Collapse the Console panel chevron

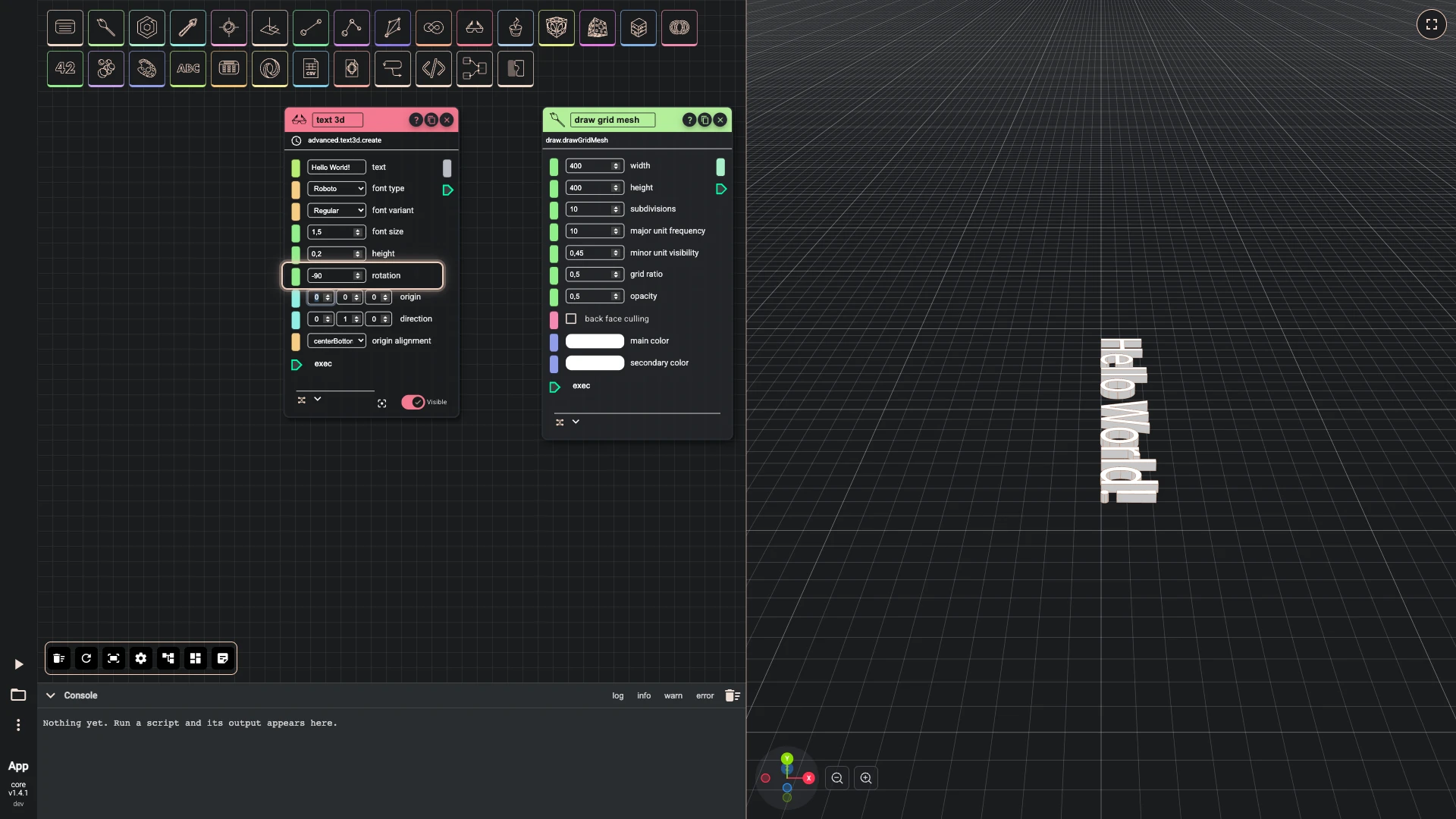(51, 695)
